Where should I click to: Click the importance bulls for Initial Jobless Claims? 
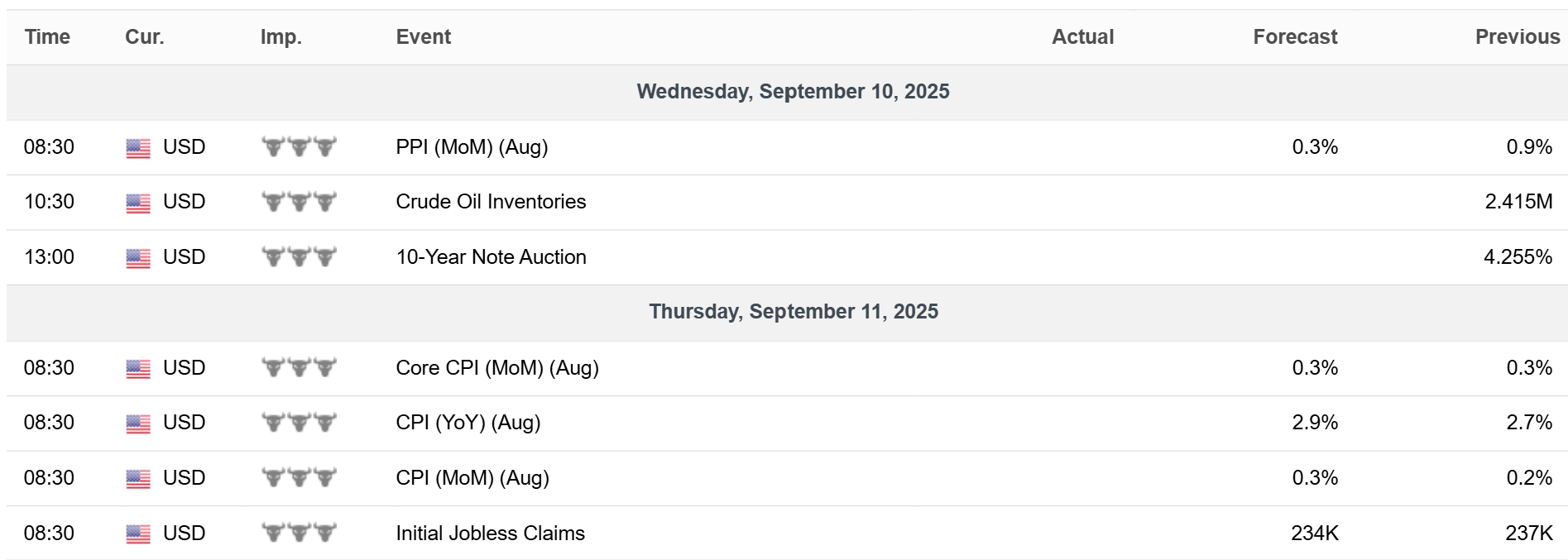tap(299, 533)
